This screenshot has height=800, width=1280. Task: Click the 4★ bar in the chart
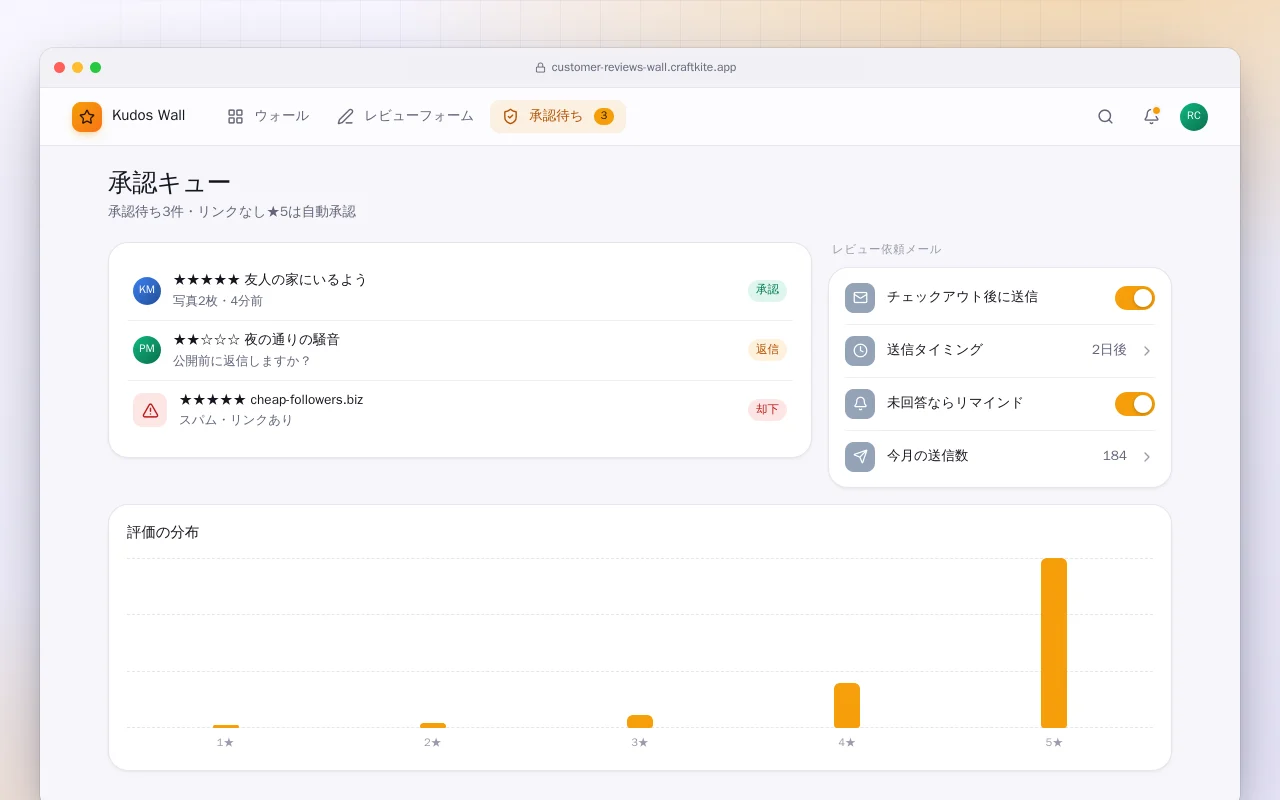click(x=847, y=706)
